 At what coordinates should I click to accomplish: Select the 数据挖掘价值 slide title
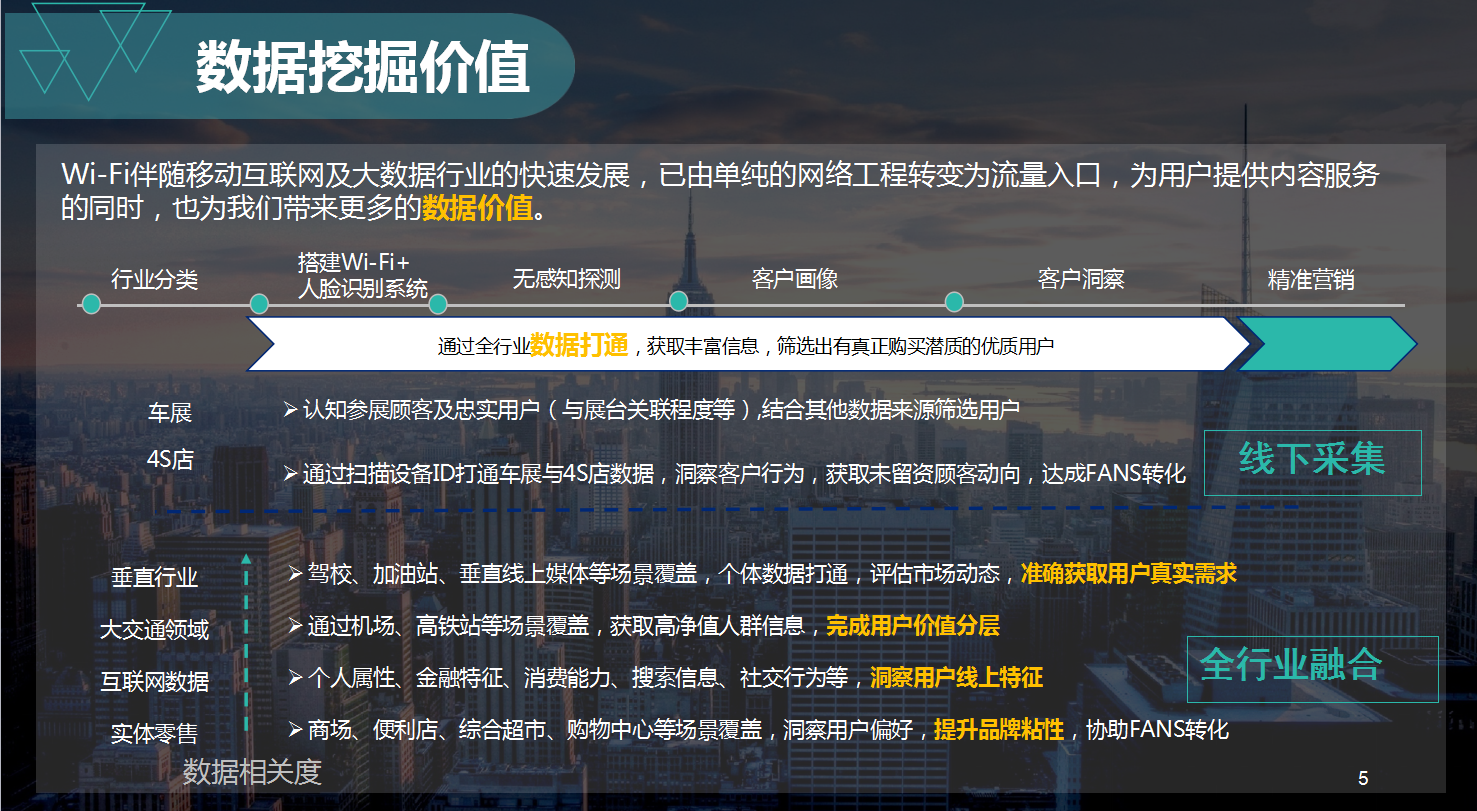point(362,68)
